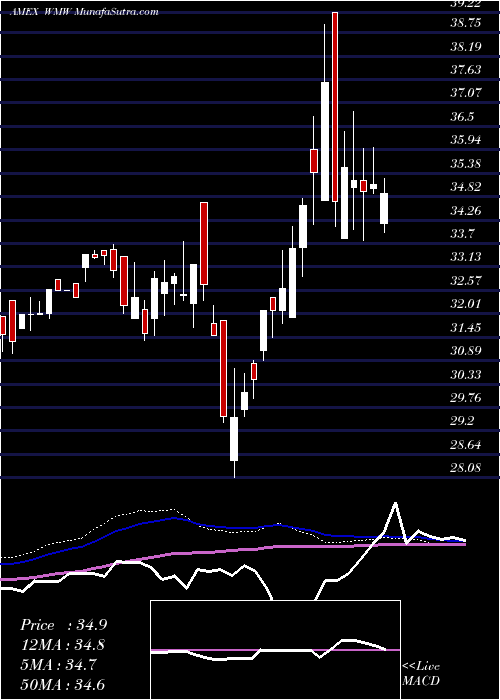Click the 29.76 price axis label
The image size is (500, 700).
(x=466, y=398)
